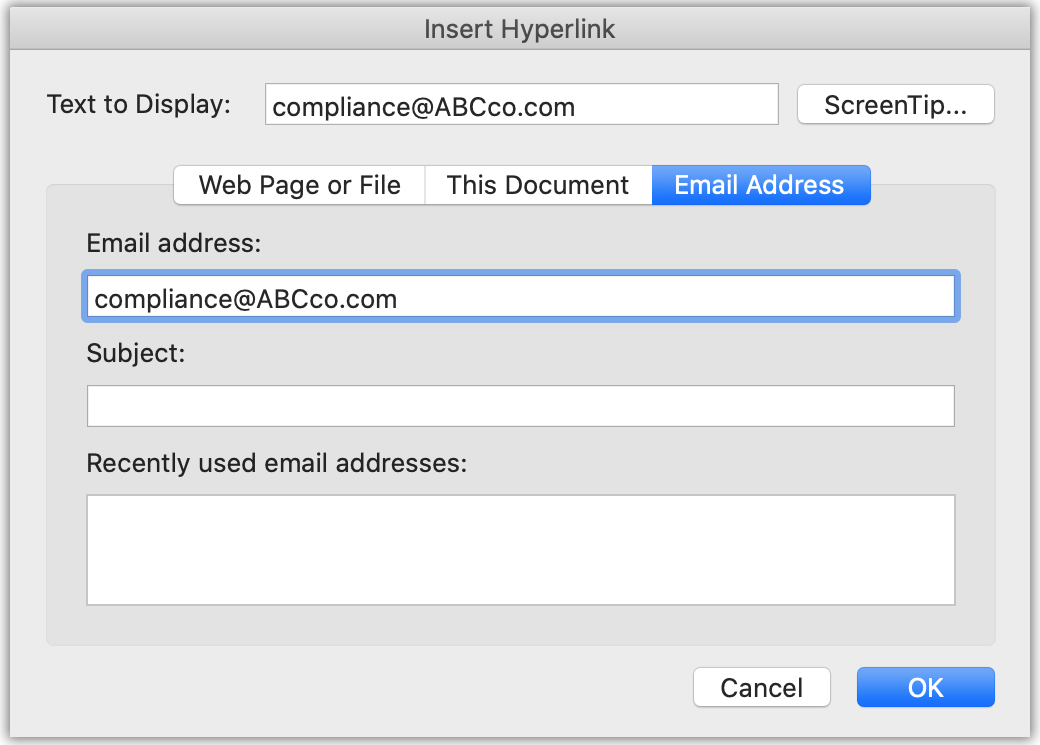The image size is (1040, 745).
Task: Click the Recently used email addresses list
Action: pyautogui.click(x=520, y=549)
